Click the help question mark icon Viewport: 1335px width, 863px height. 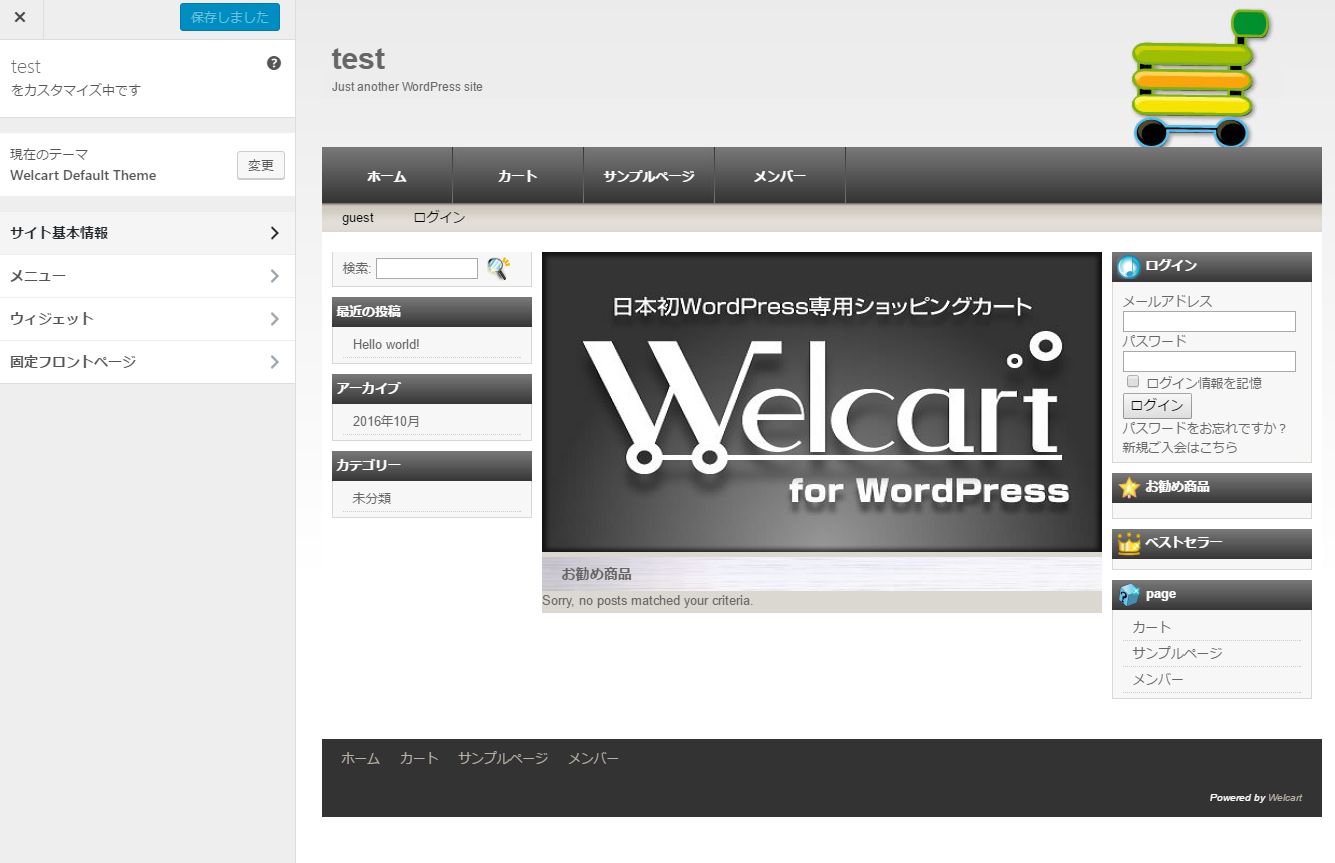pos(274,63)
